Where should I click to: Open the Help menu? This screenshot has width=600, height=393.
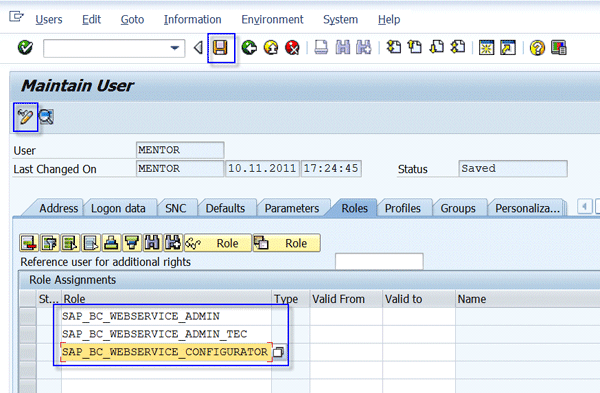coord(389,20)
